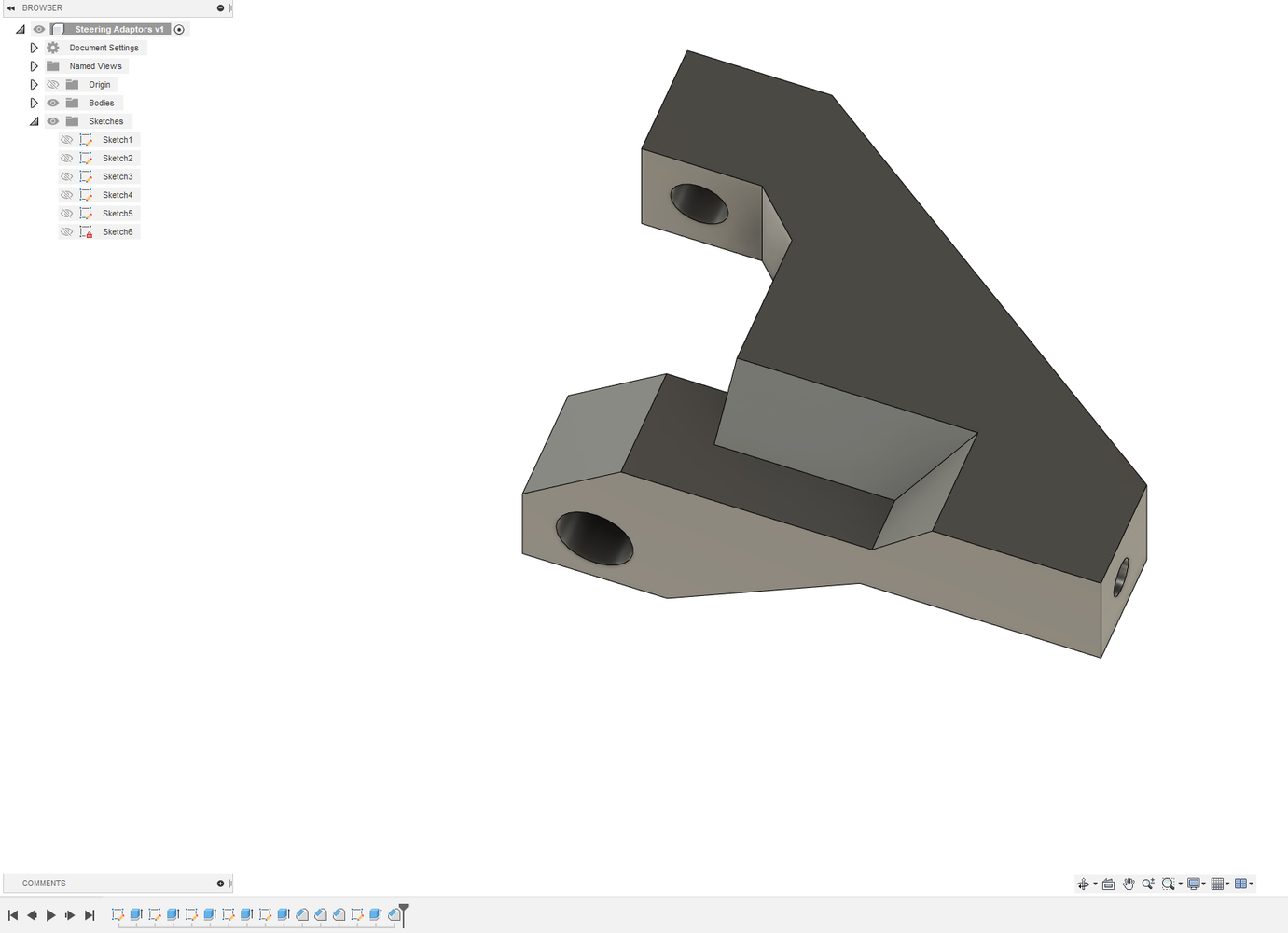The image size is (1288, 933).
Task: Collapse the Sketches folder
Action: [x=34, y=121]
